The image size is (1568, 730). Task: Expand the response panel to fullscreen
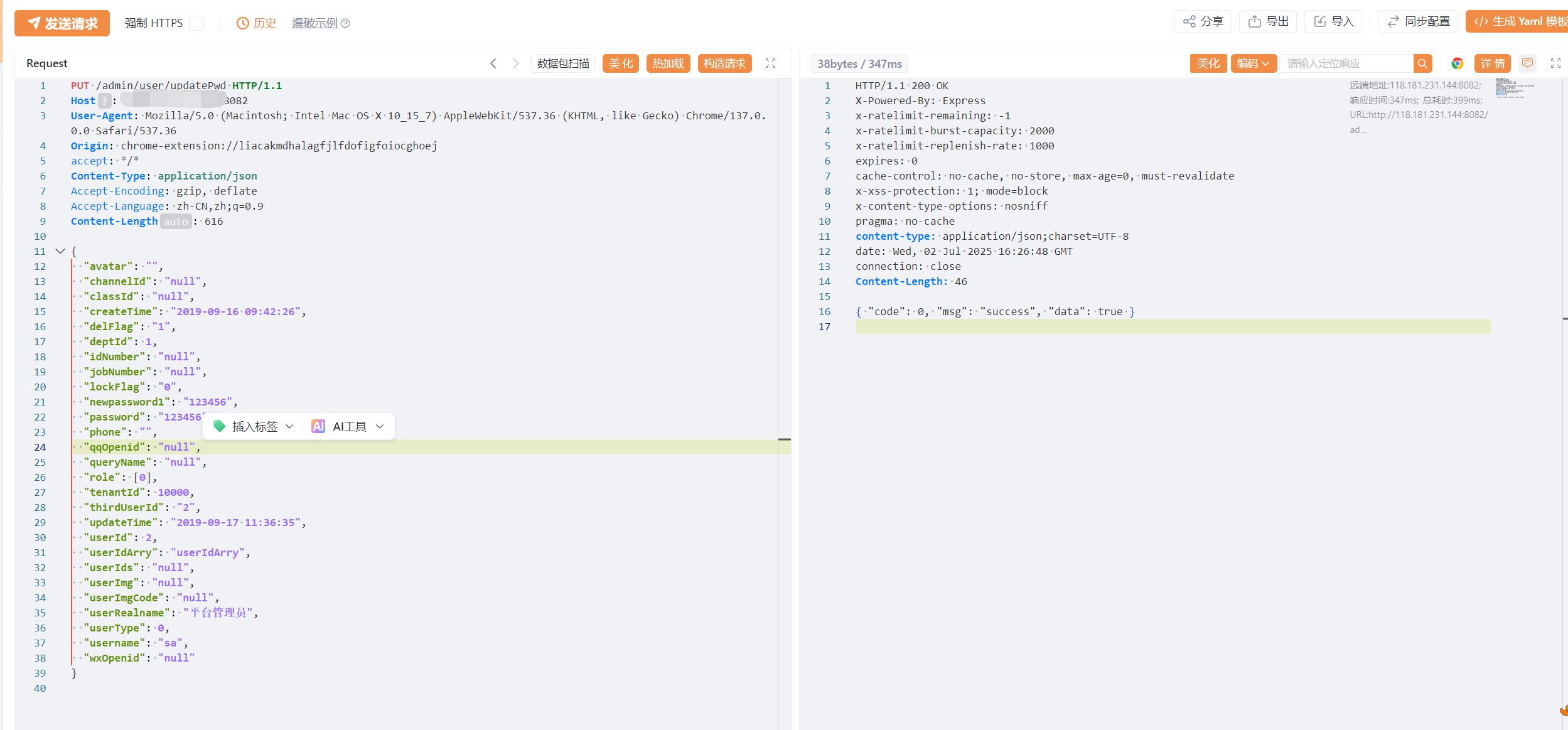coord(1556,63)
